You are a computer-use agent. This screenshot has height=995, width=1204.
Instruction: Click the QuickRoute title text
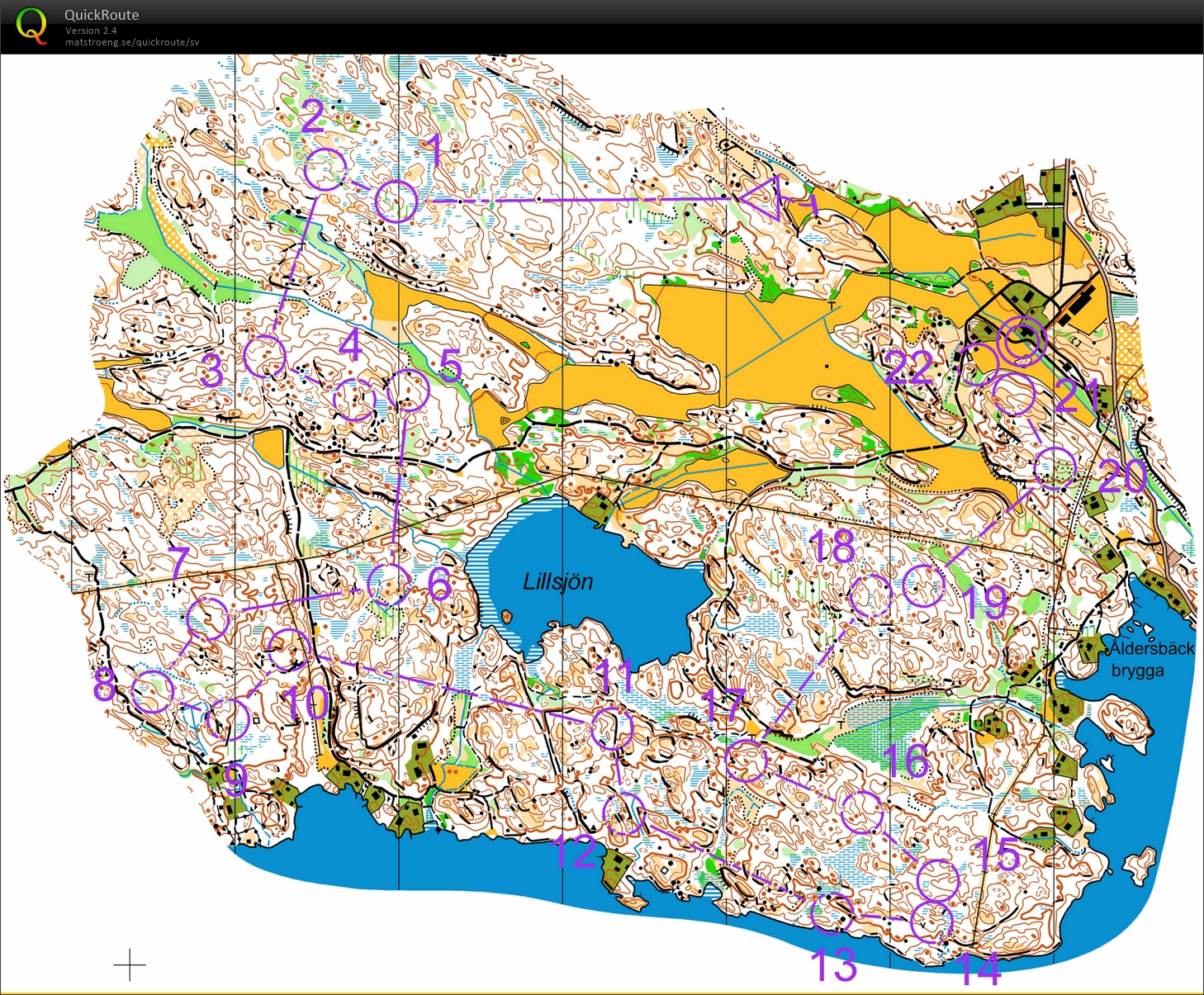(x=102, y=15)
